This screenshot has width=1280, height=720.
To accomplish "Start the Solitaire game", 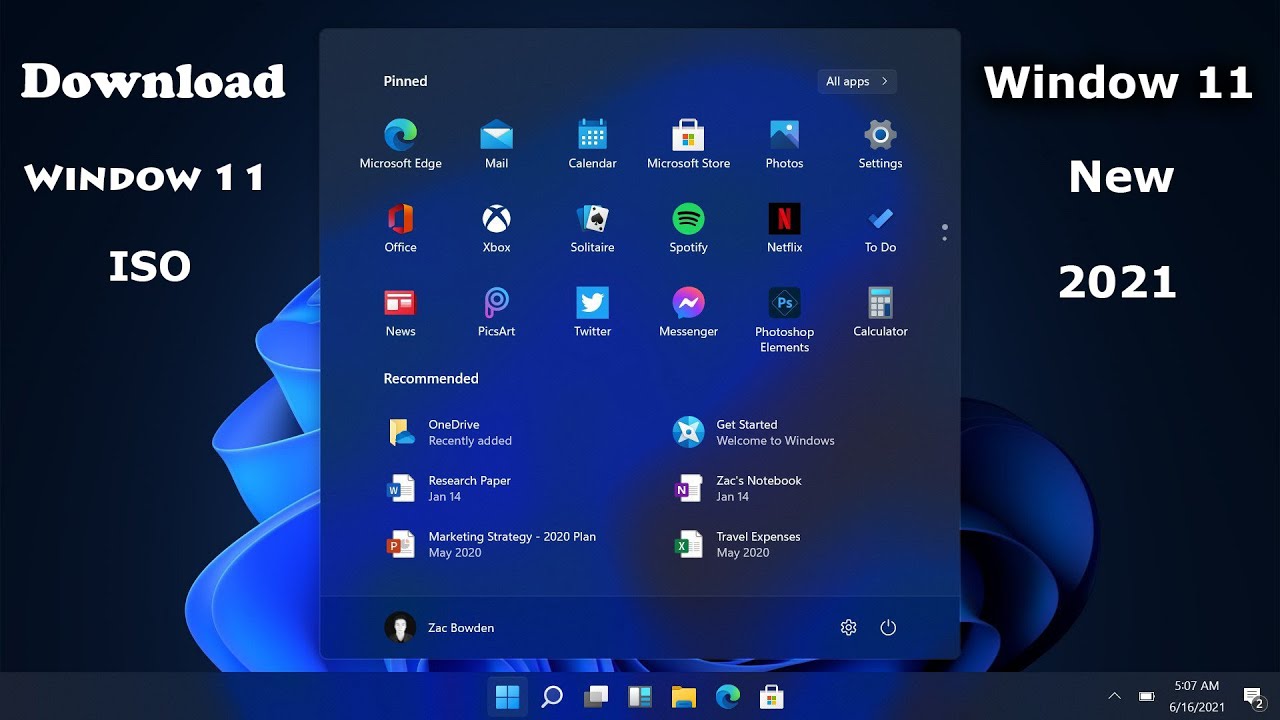I will 592,228.
